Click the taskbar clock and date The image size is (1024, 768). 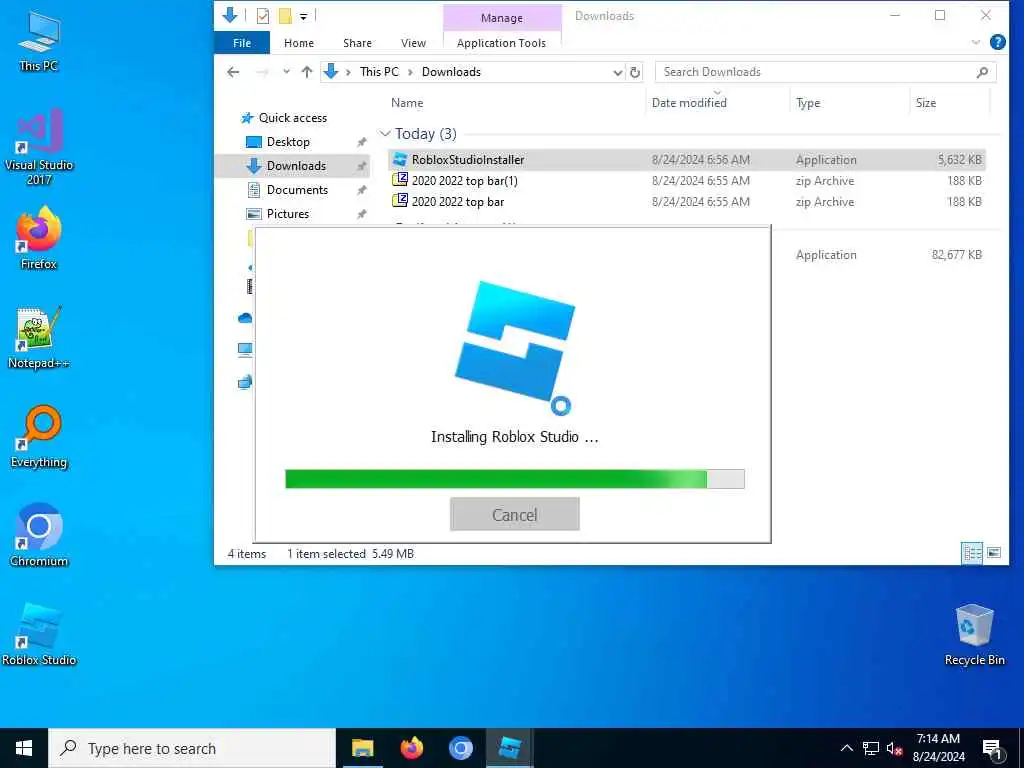point(938,748)
